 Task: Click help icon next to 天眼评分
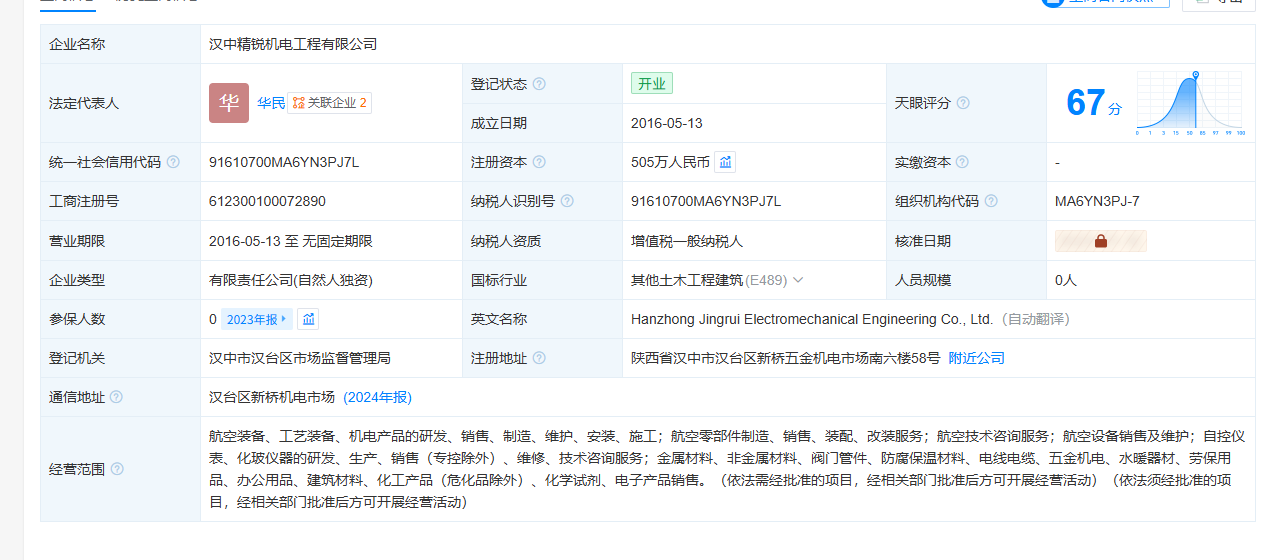pos(963,103)
